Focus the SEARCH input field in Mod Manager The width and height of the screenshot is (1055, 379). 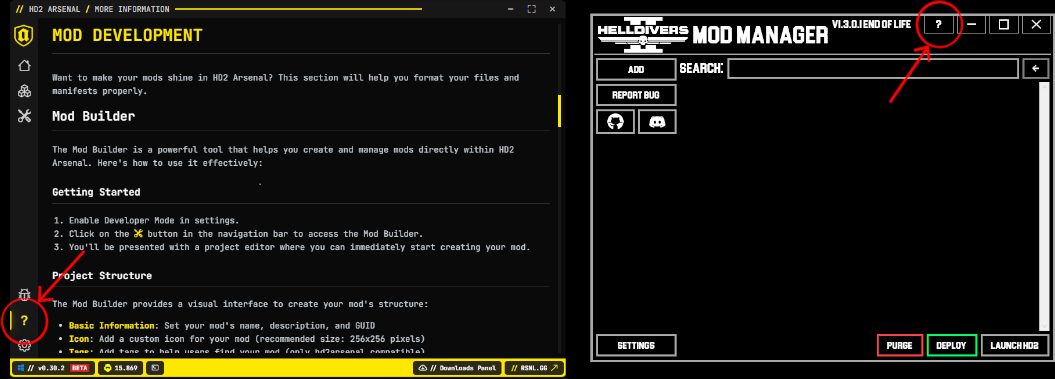(873, 69)
